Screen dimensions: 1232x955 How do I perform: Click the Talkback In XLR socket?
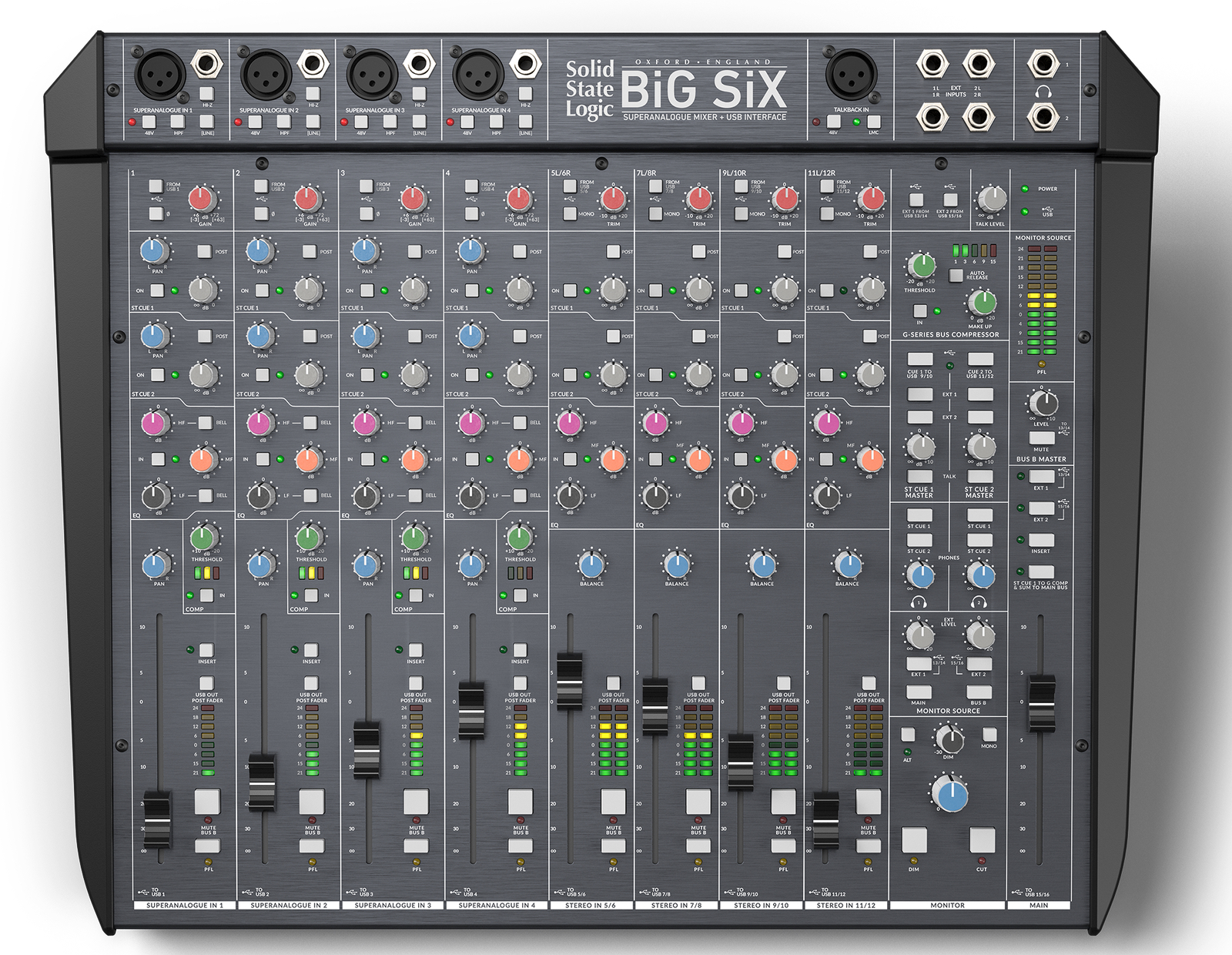tap(851, 75)
